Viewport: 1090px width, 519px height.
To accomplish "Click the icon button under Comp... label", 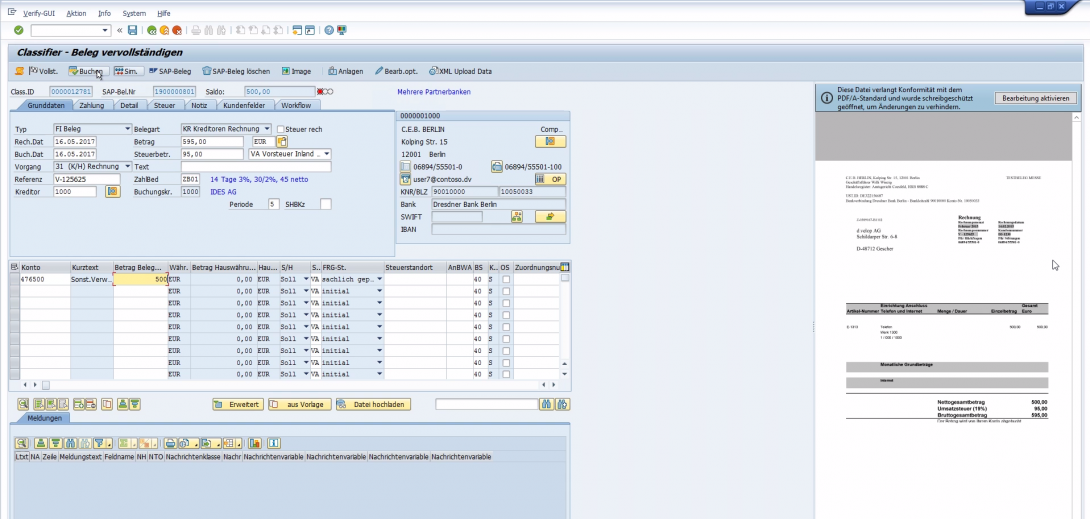I will point(551,142).
